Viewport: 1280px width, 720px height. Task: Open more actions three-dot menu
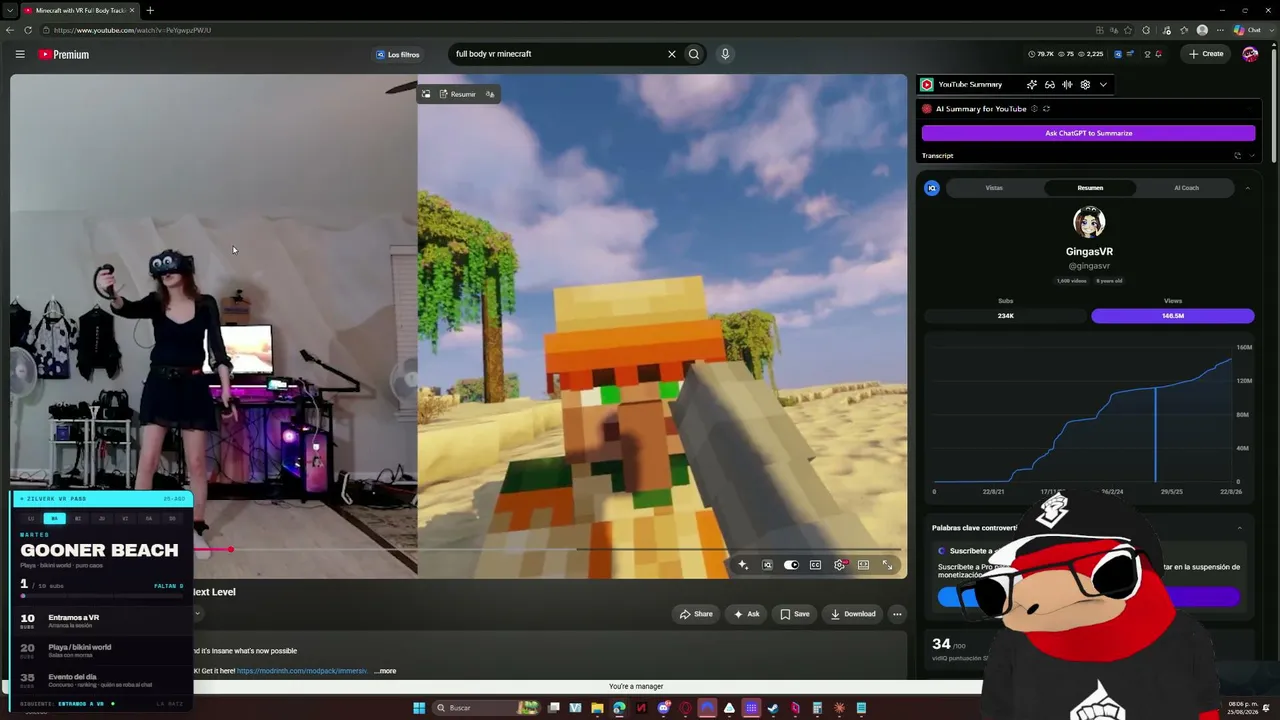[897, 614]
